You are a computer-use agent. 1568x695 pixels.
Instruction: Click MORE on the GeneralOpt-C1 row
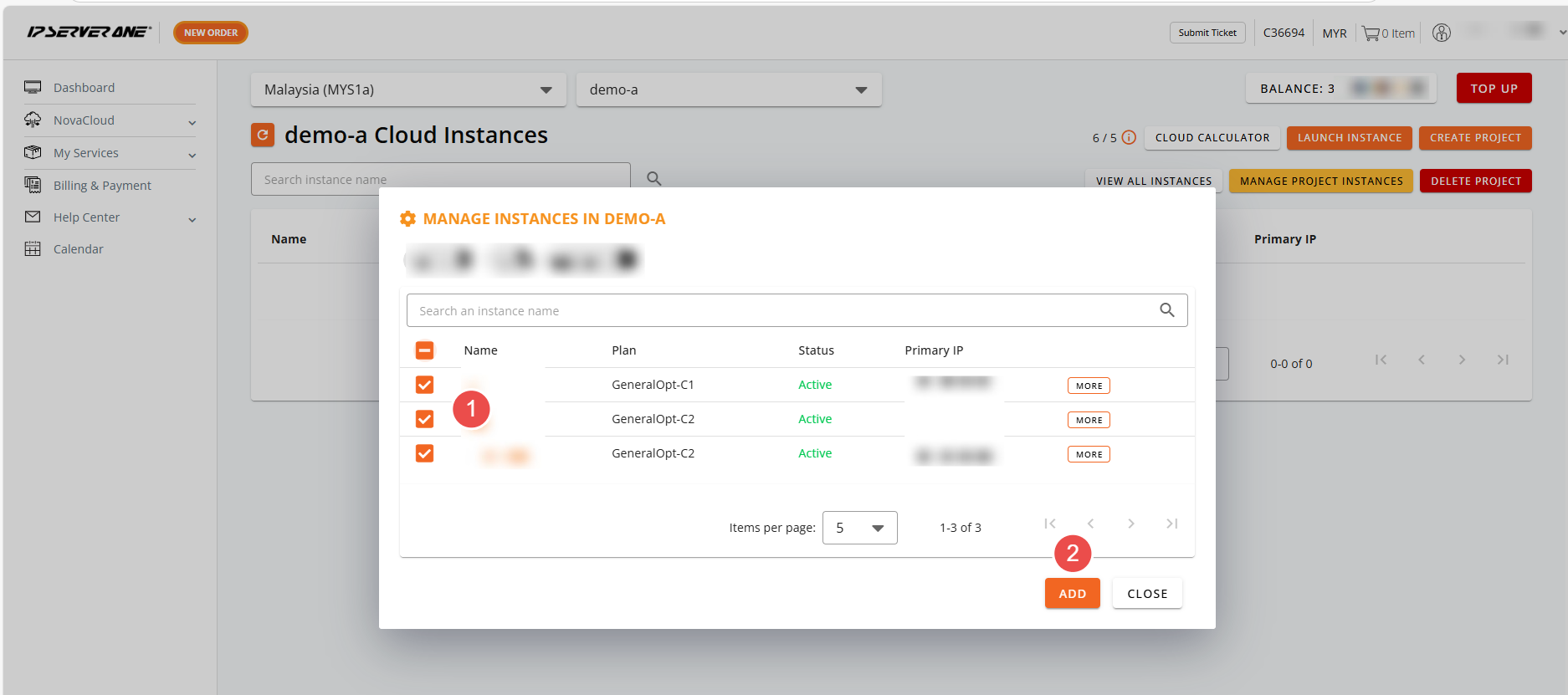coord(1088,386)
